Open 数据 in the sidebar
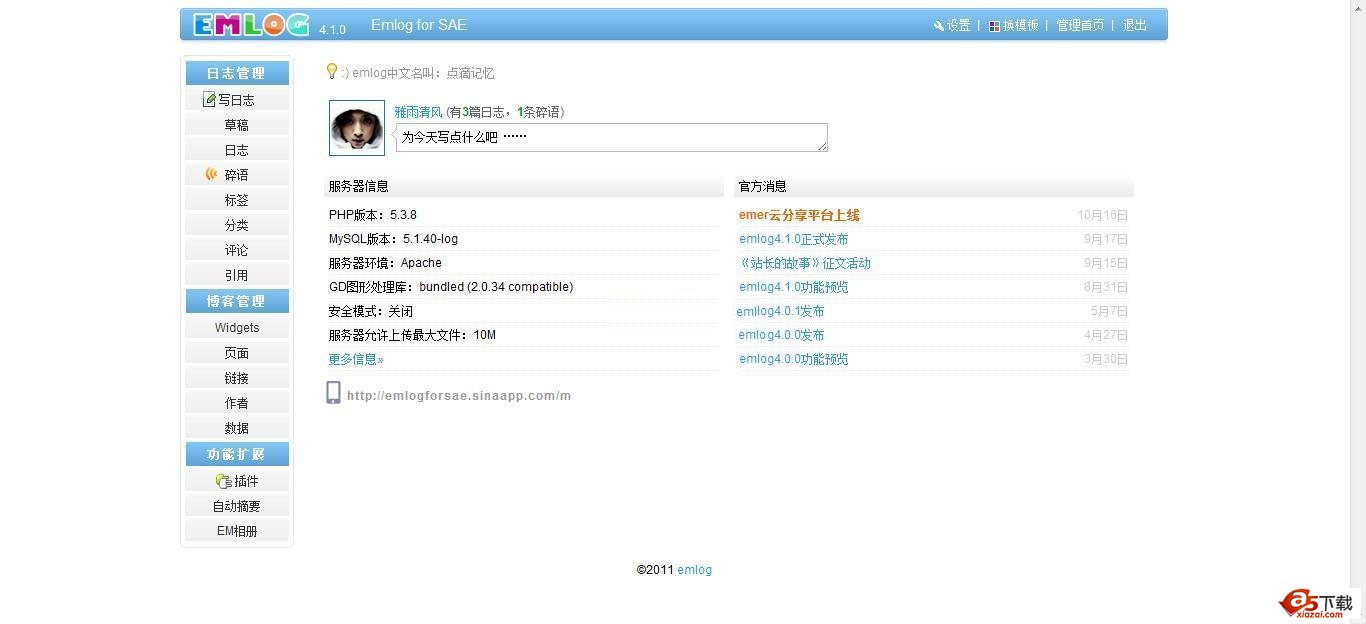Screen dimensions: 1366x624 point(237,428)
